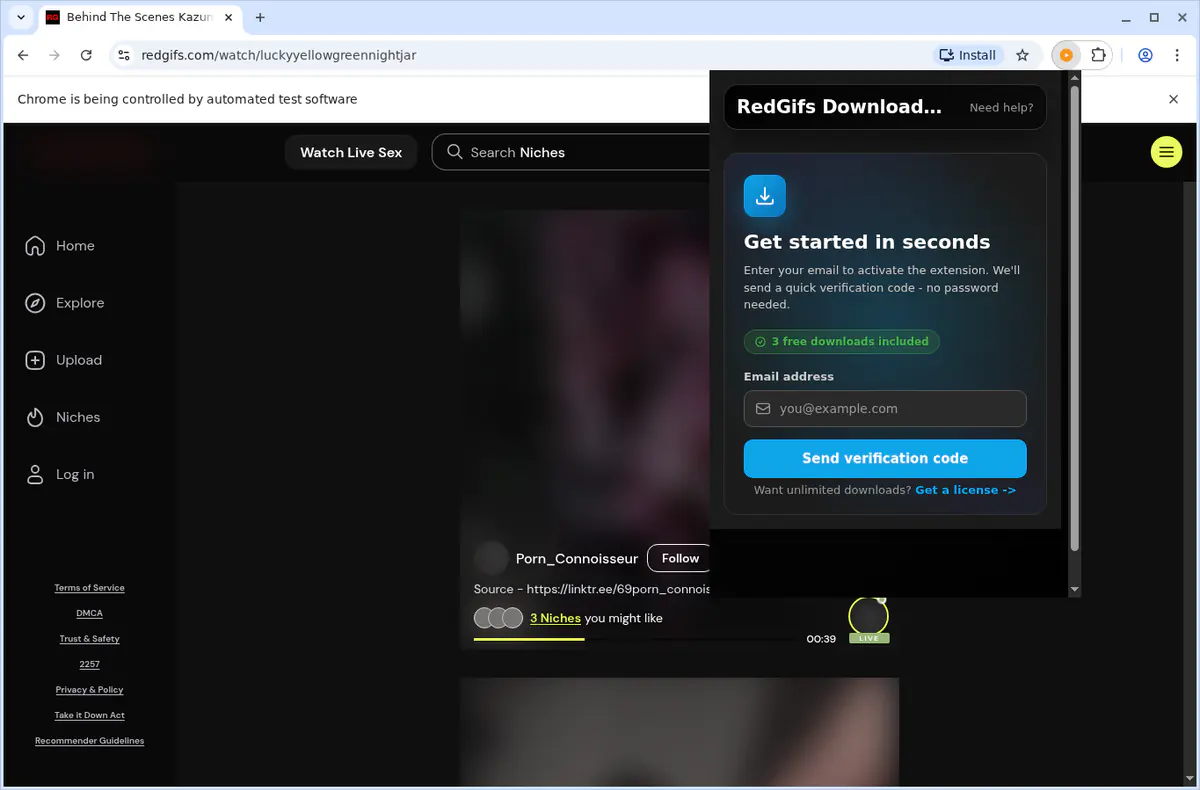Click the blue download icon in popup
Image resolution: width=1200 pixels, height=790 pixels.
[x=765, y=196]
